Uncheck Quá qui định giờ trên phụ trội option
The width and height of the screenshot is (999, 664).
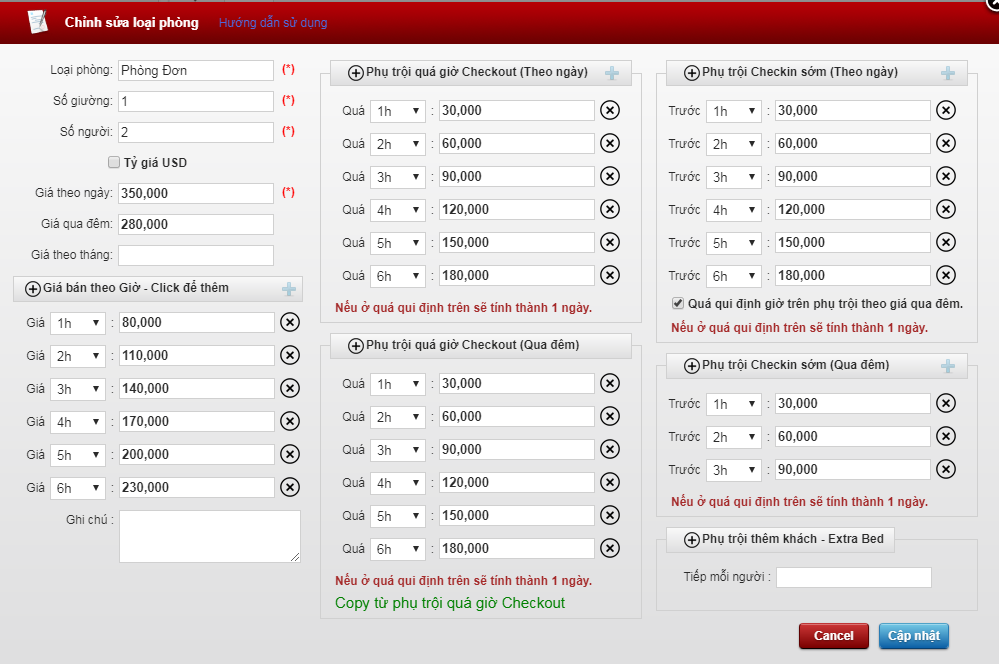pos(678,303)
